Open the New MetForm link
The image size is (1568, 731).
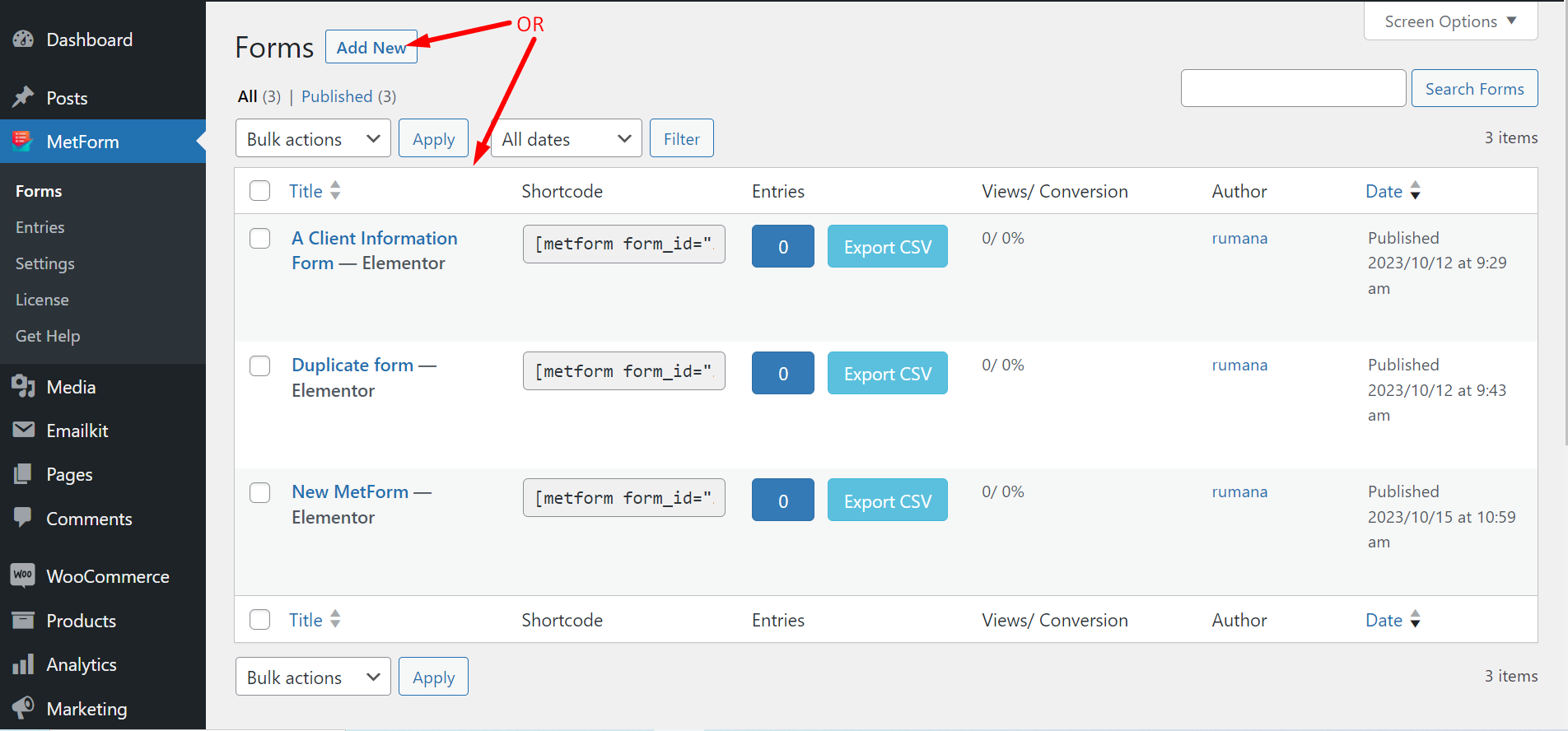(x=350, y=491)
